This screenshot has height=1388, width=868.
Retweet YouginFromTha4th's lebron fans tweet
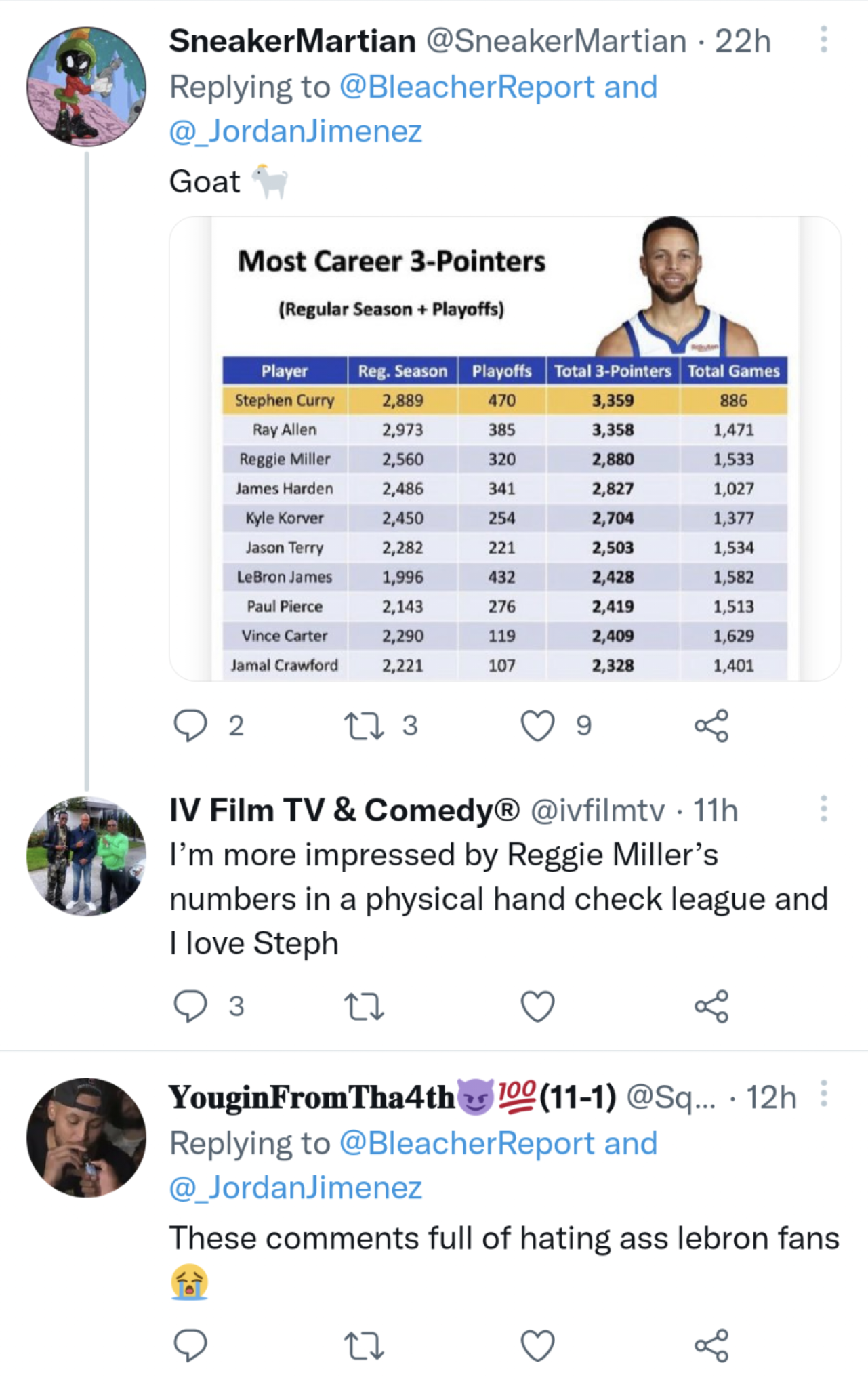click(x=365, y=1345)
